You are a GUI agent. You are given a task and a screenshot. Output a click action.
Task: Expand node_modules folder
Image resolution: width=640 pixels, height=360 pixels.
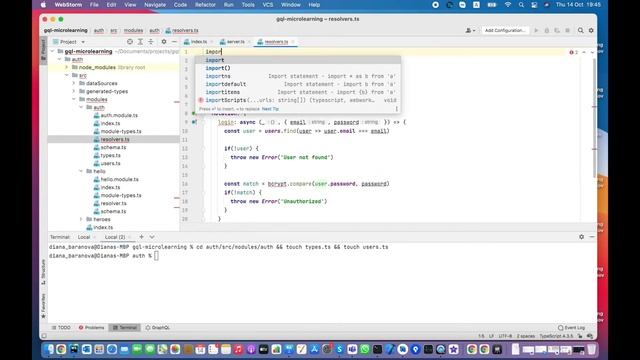click(67, 67)
